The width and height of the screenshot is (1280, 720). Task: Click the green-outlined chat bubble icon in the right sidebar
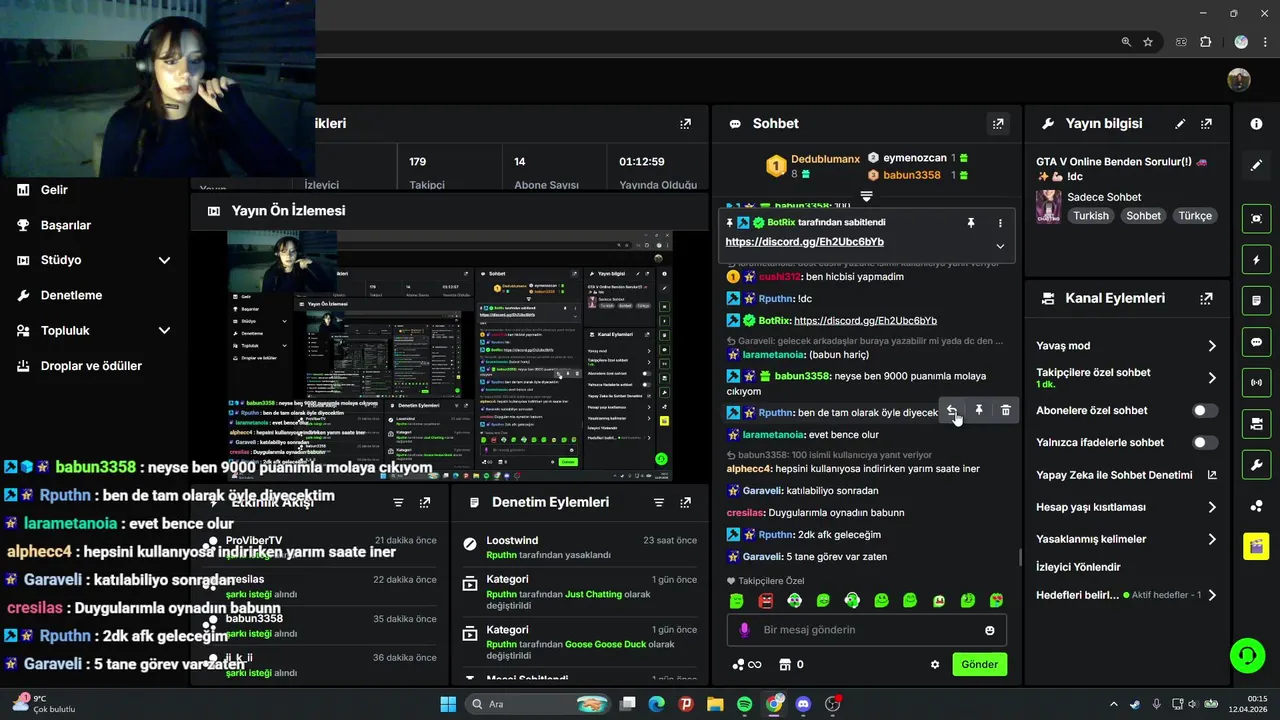1256,342
